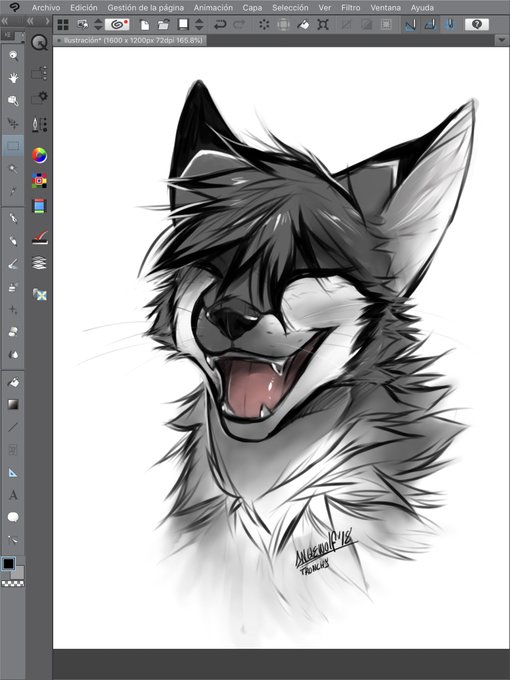Click the Clear outside selection icon
This screenshot has height=680, width=510.
pyautogui.click(x=283, y=25)
